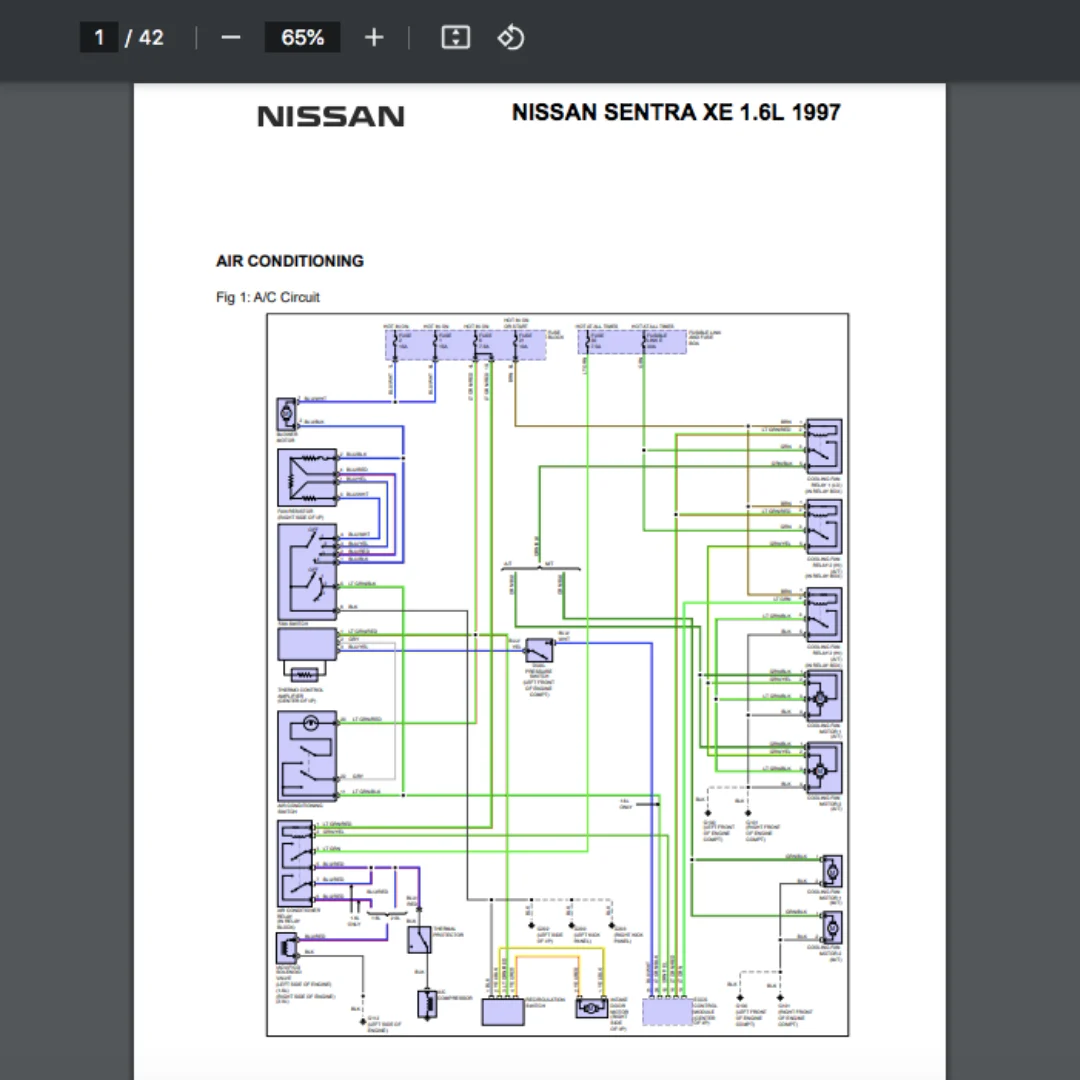This screenshot has height=1080, width=1080.
Task: Click the 'Fig 1: A/C Circuit' caption
Action: (x=267, y=297)
